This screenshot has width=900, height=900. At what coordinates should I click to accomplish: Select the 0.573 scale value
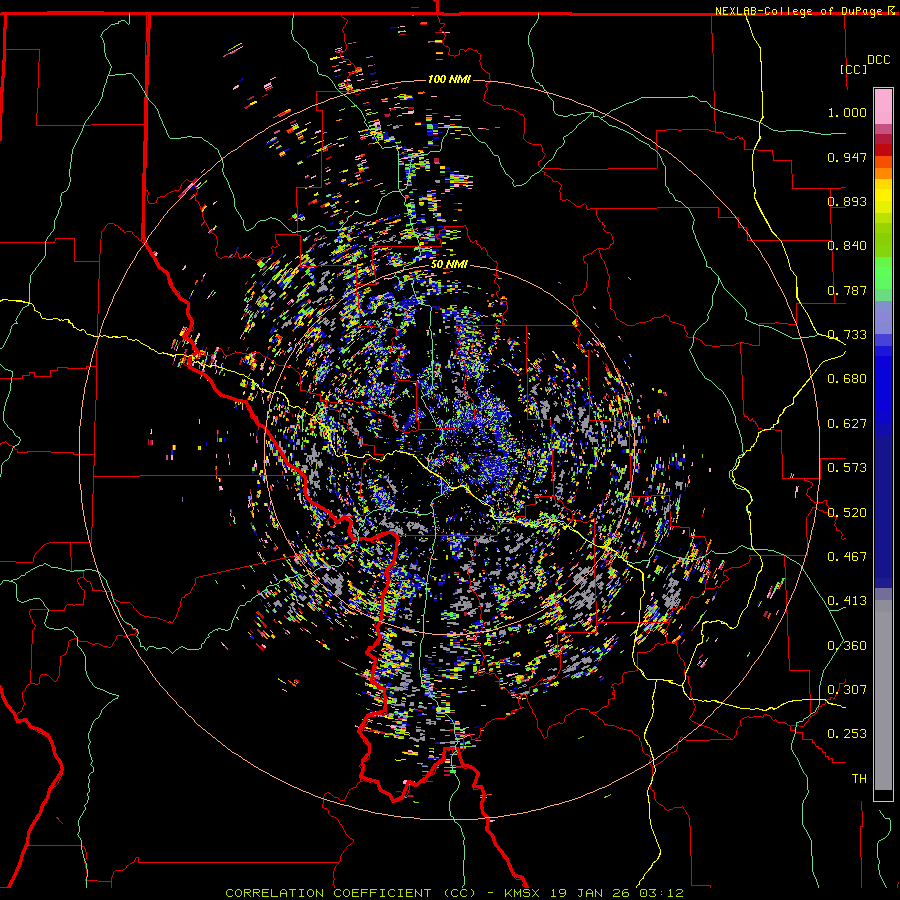(847, 468)
